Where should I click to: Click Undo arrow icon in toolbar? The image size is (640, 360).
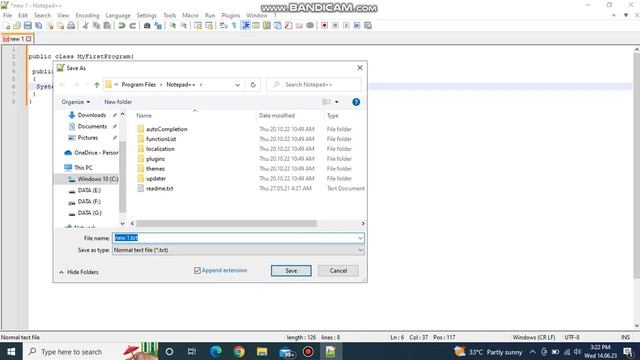coord(122,26)
